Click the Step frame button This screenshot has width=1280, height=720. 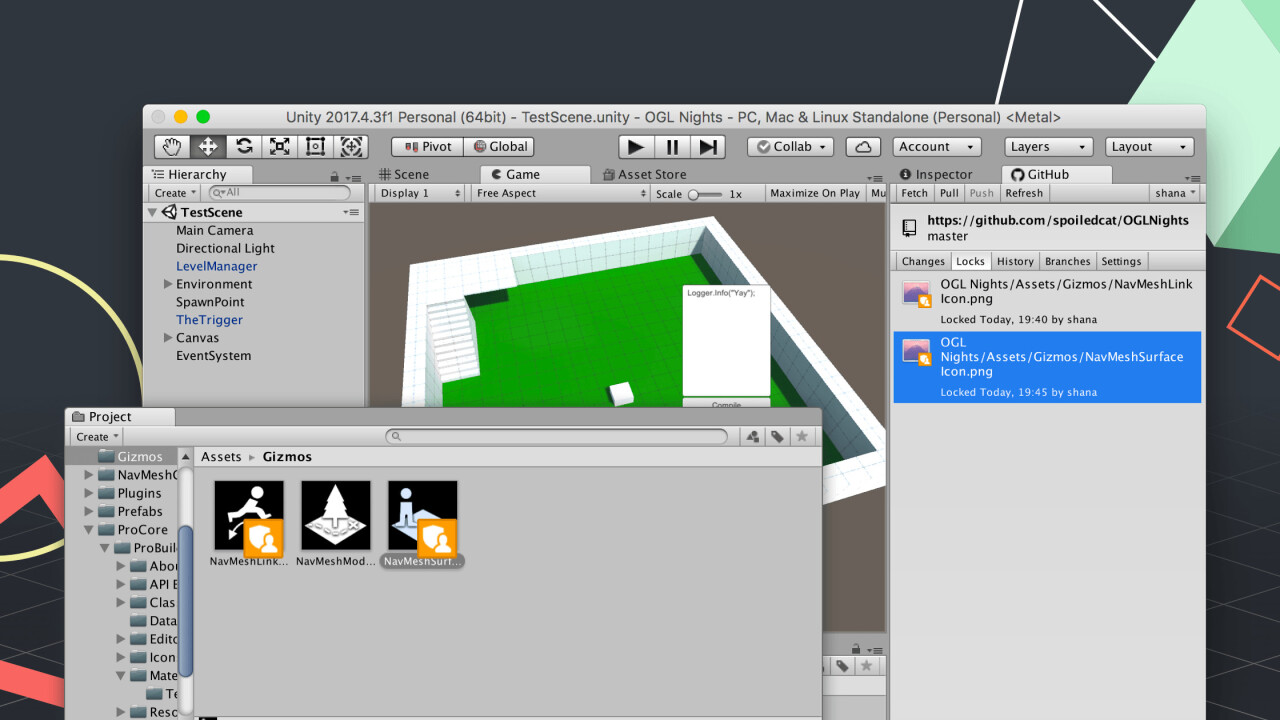coord(708,147)
